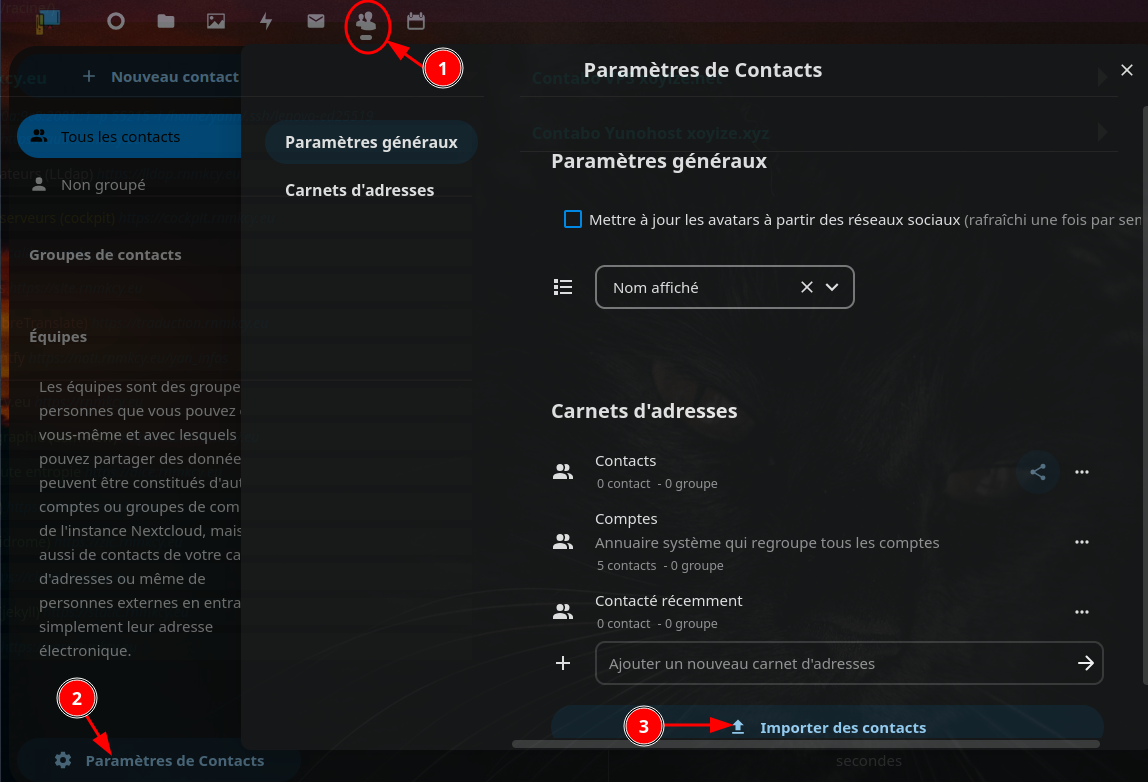Open the Contacts app icon
This screenshot has height=782, width=1148.
click(366, 21)
